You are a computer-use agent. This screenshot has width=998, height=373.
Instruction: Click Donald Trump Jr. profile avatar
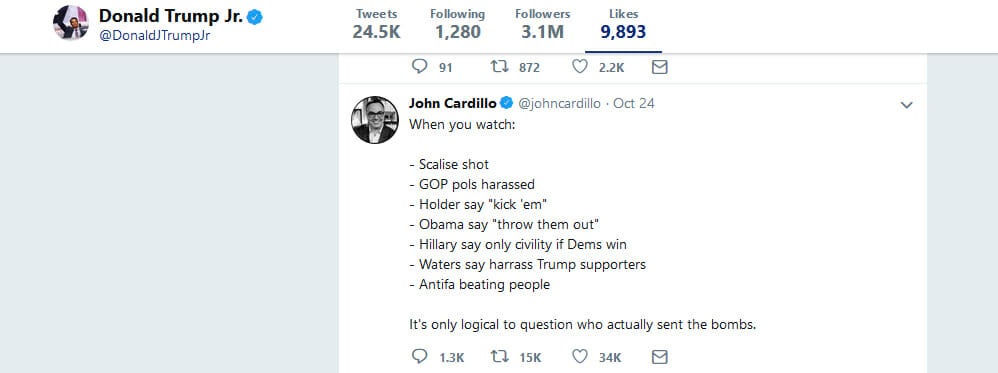pos(71,23)
